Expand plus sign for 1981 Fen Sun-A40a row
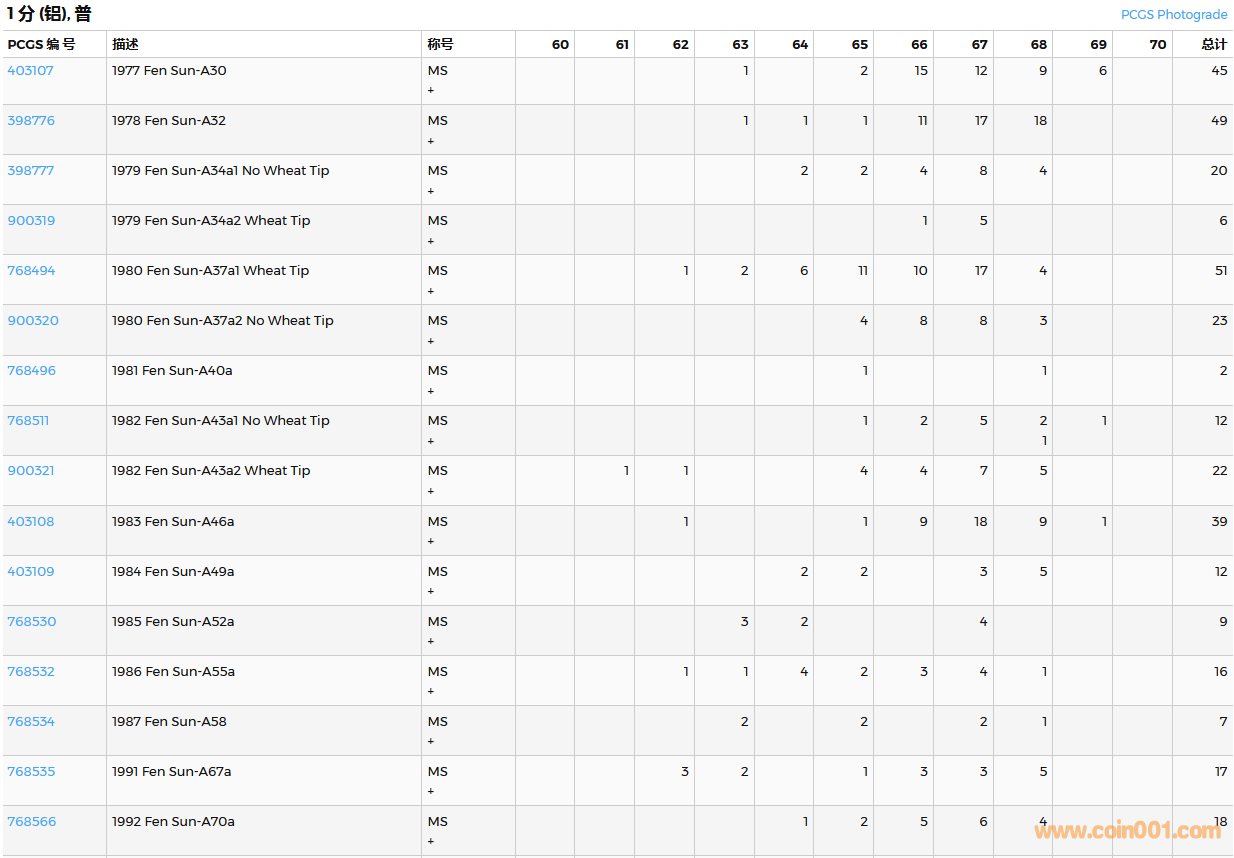Viewport: 1234px width, 858px height. (431, 391)
